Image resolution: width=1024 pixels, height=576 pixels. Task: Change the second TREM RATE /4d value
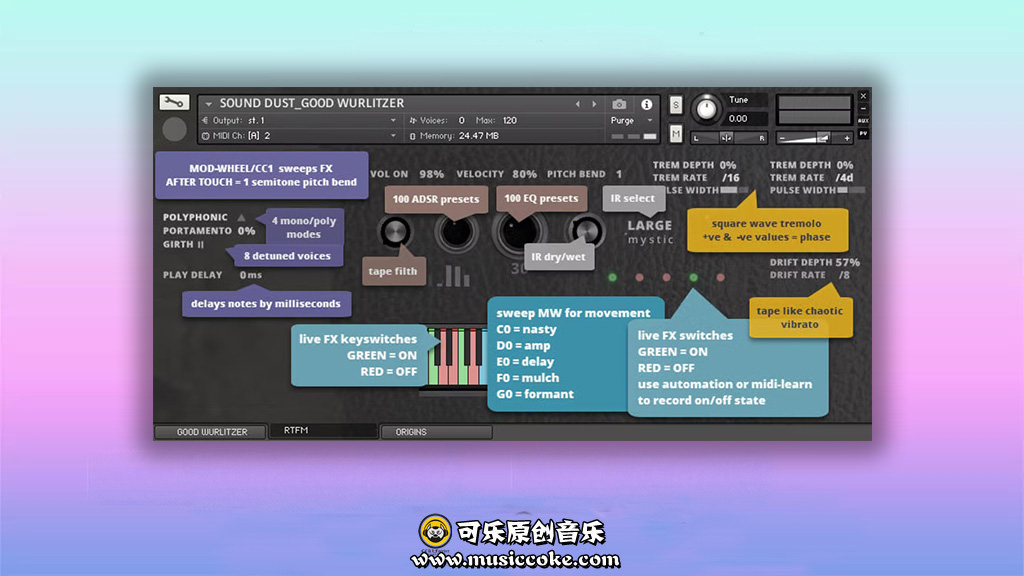(x=844, y=178)
